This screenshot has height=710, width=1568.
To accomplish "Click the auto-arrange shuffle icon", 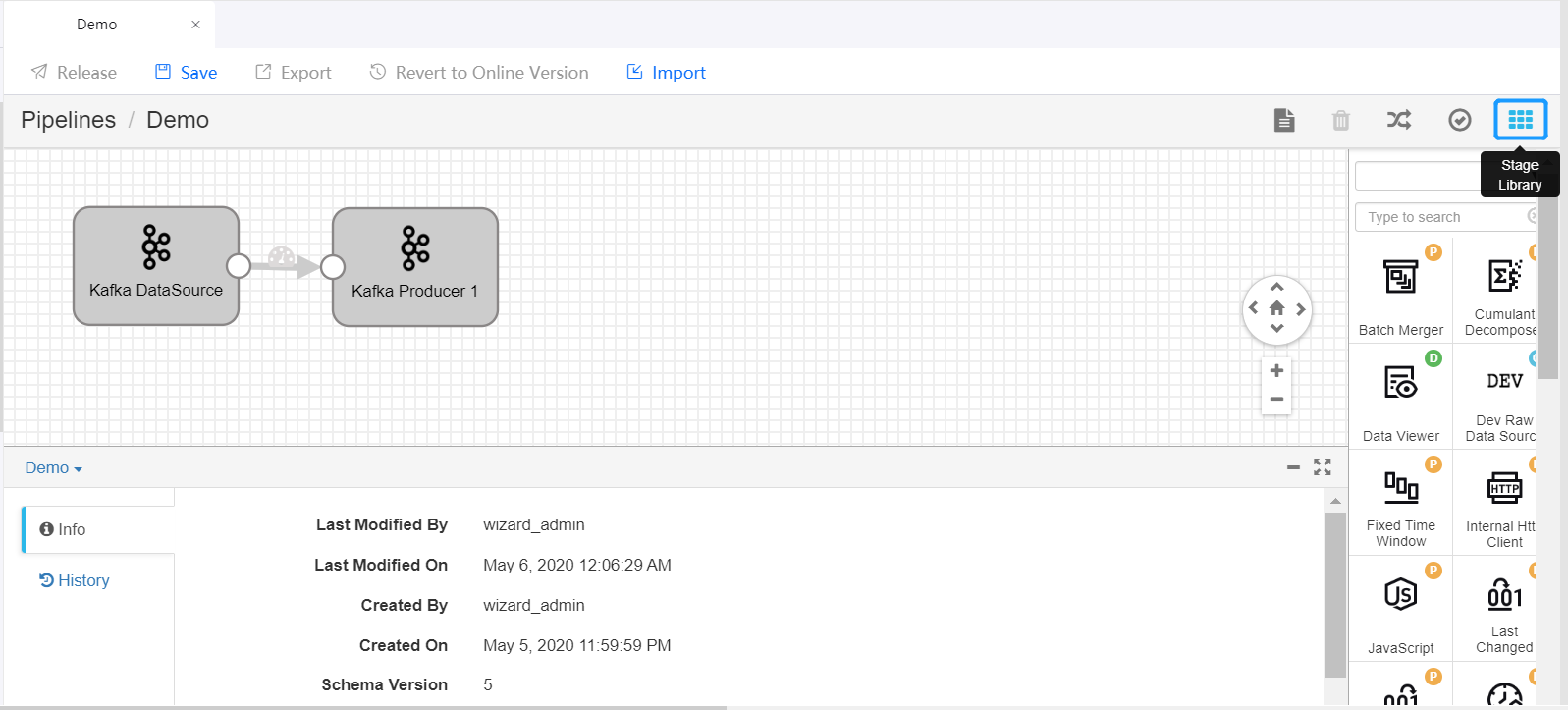I will click(1398, 120).
